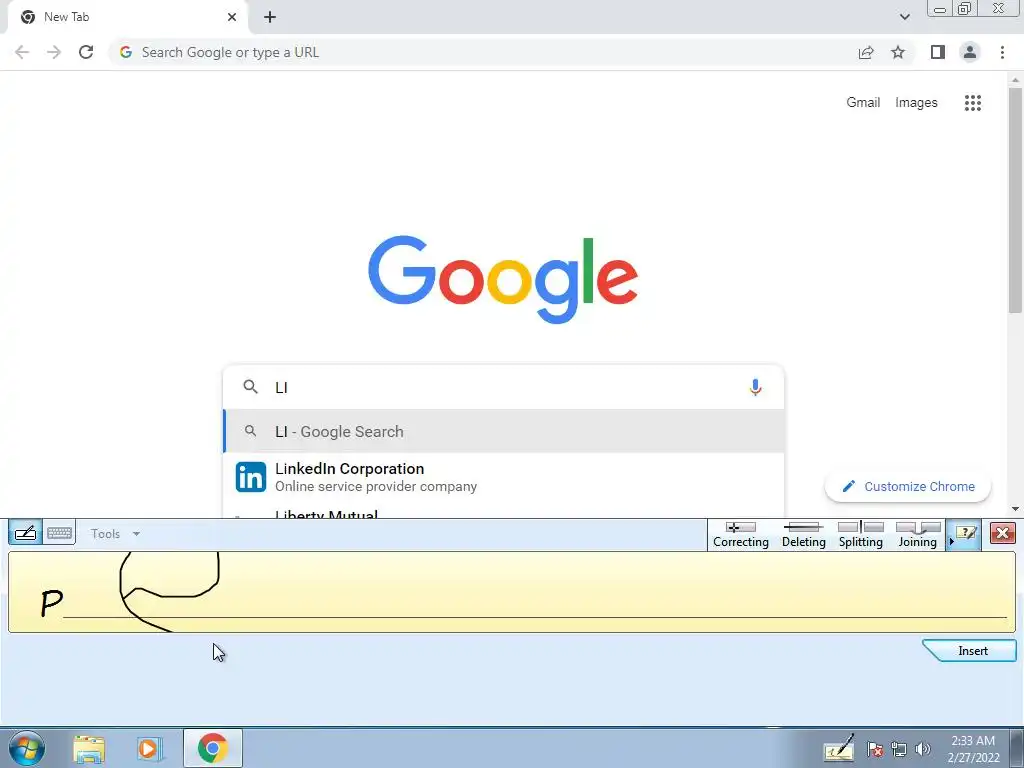This screenshot has width=1024, height=768.
Task: Open the Chrome profile avatar
Action: tap(970, 52)
